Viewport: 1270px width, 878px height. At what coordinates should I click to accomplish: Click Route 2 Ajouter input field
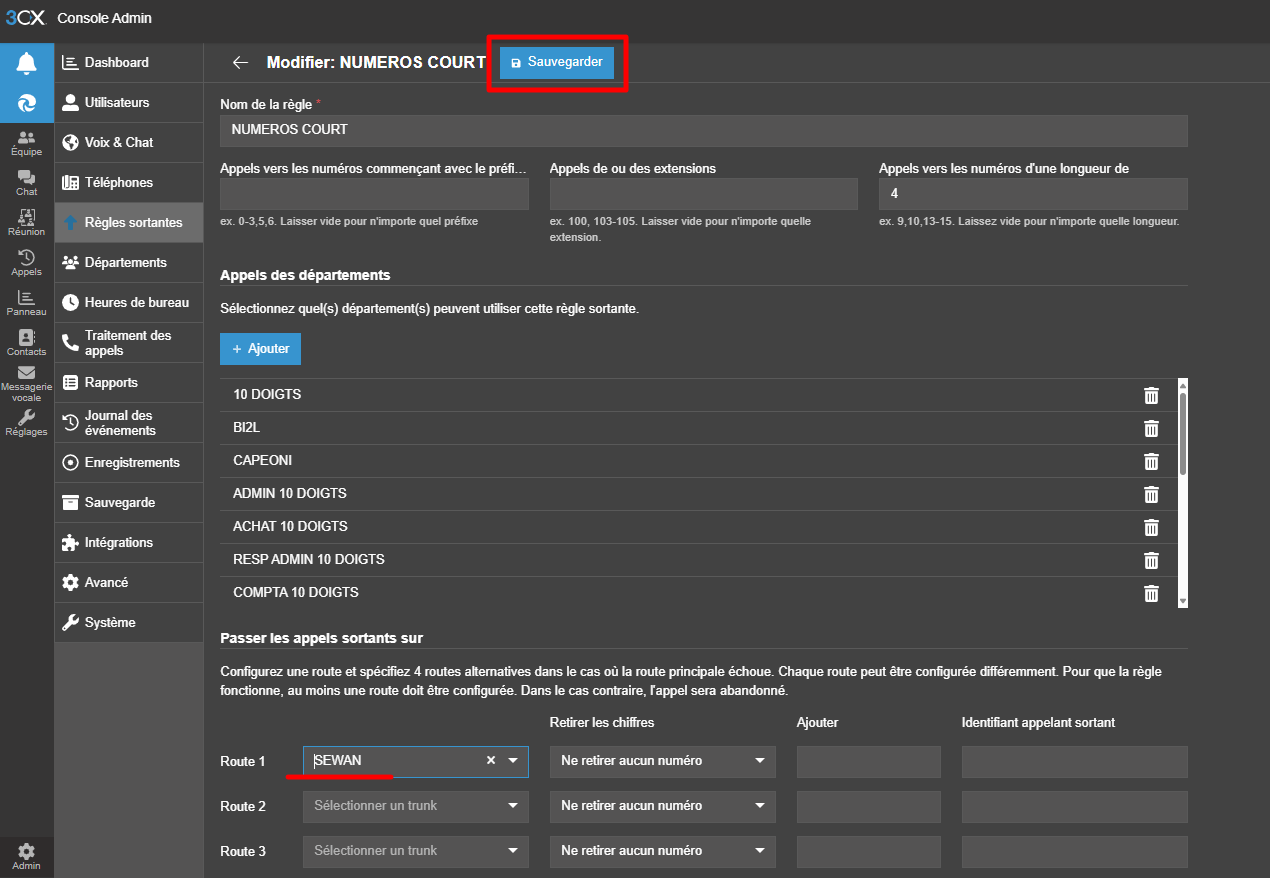point(869,806)
